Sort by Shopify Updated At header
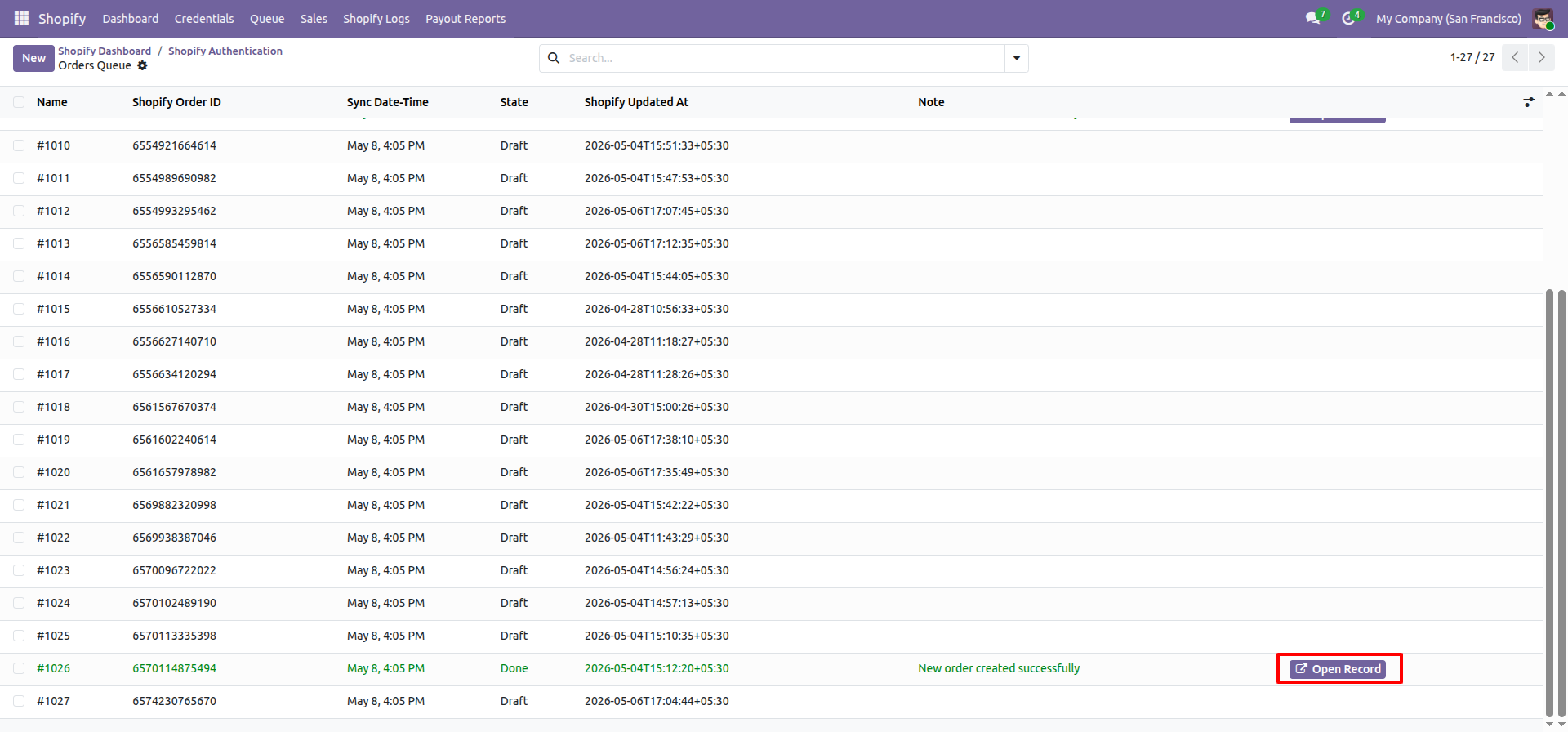This screenshot has width=1568, height=732. [x=637, y=102]
